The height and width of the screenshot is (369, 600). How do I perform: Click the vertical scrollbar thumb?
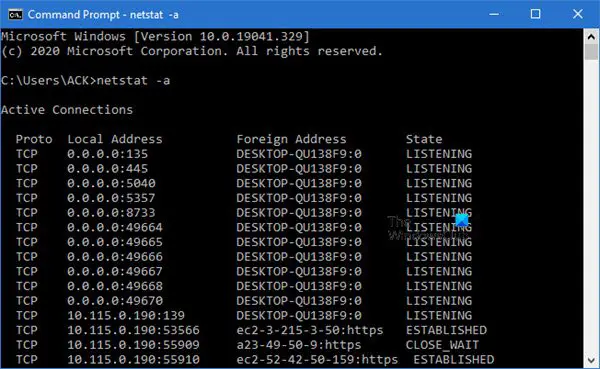(591, 52)
